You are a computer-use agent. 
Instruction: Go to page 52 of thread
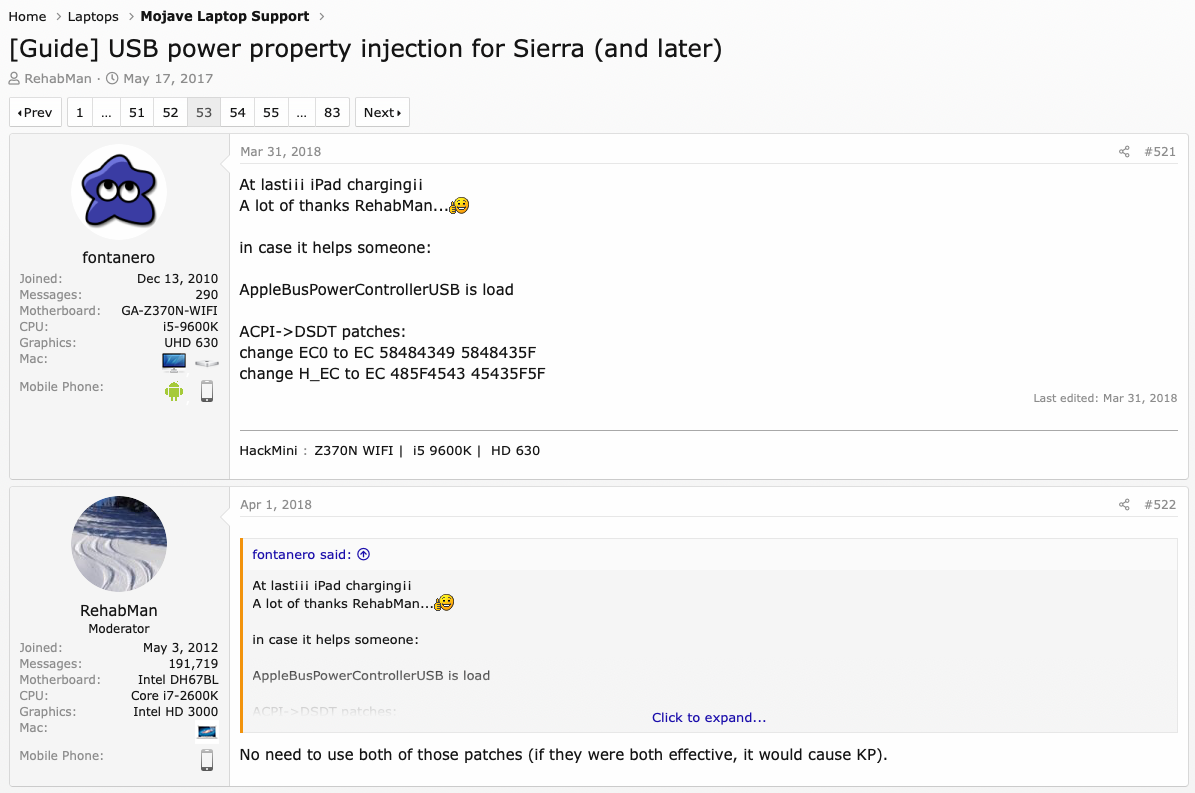[x=170, y=113]
